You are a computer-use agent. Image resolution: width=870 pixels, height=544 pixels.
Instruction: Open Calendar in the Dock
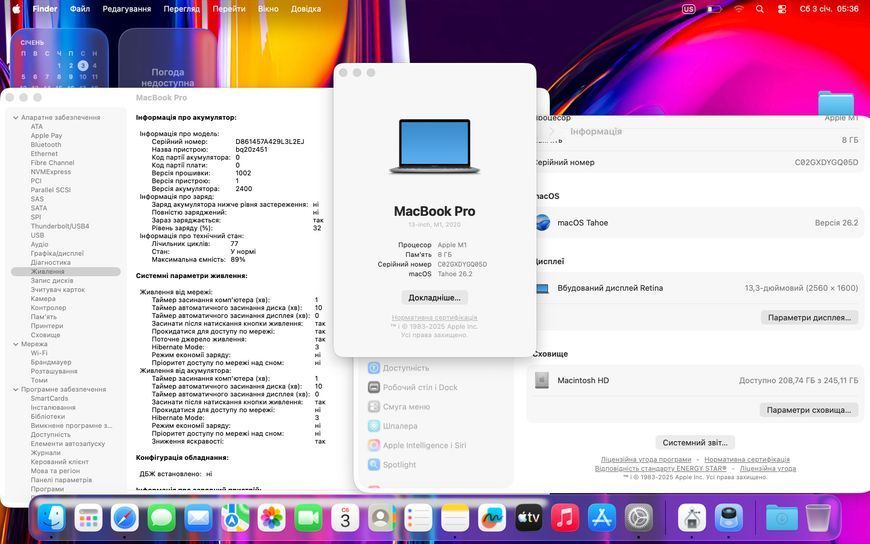pyautogui.click(x=345, y=518)
